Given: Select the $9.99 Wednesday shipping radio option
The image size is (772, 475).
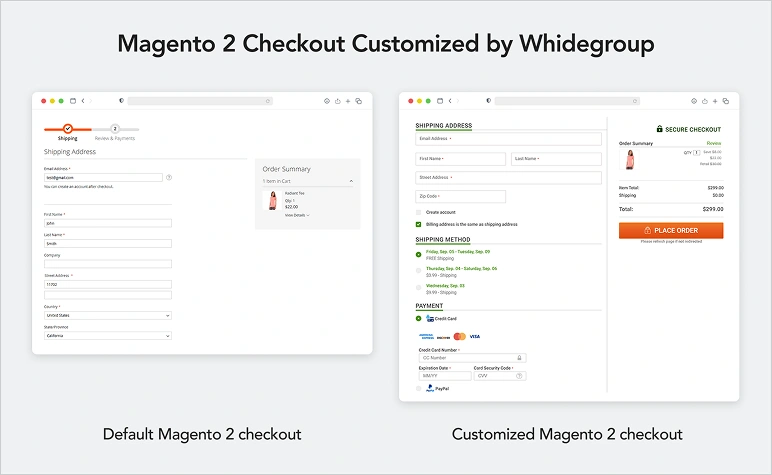Looking at the screenshot, I should click(x=418, y=287).
